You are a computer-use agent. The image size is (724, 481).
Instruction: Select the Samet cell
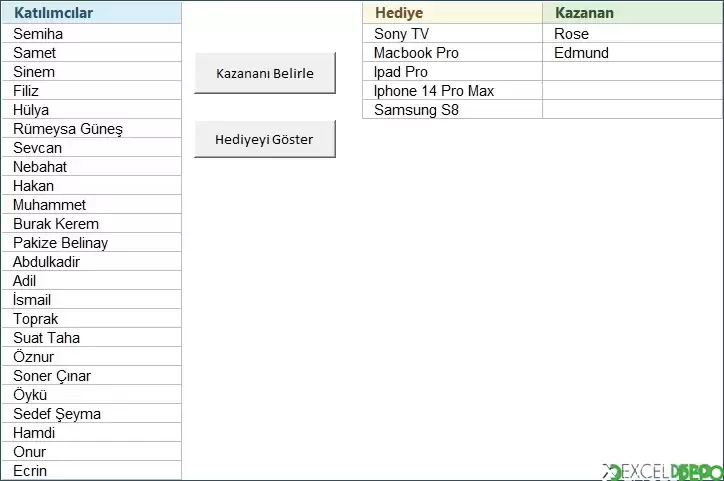tap(91, 52)
